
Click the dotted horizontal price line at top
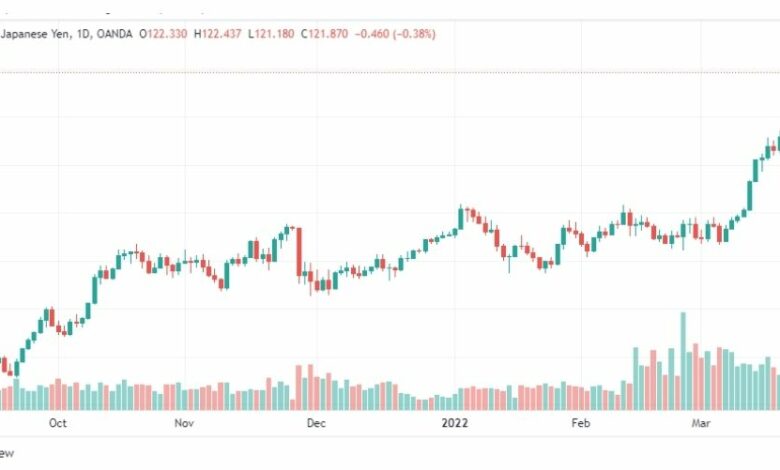pos(390,73)
